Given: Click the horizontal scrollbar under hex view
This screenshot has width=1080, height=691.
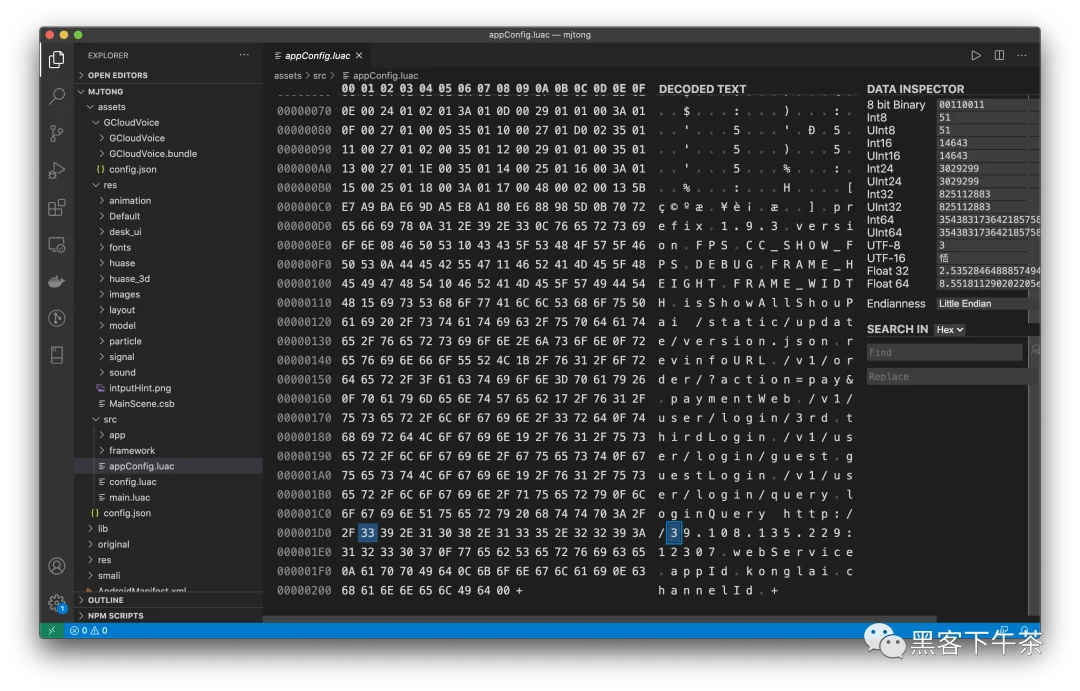Looking at the screenshot, I should [x=599, y=619].
